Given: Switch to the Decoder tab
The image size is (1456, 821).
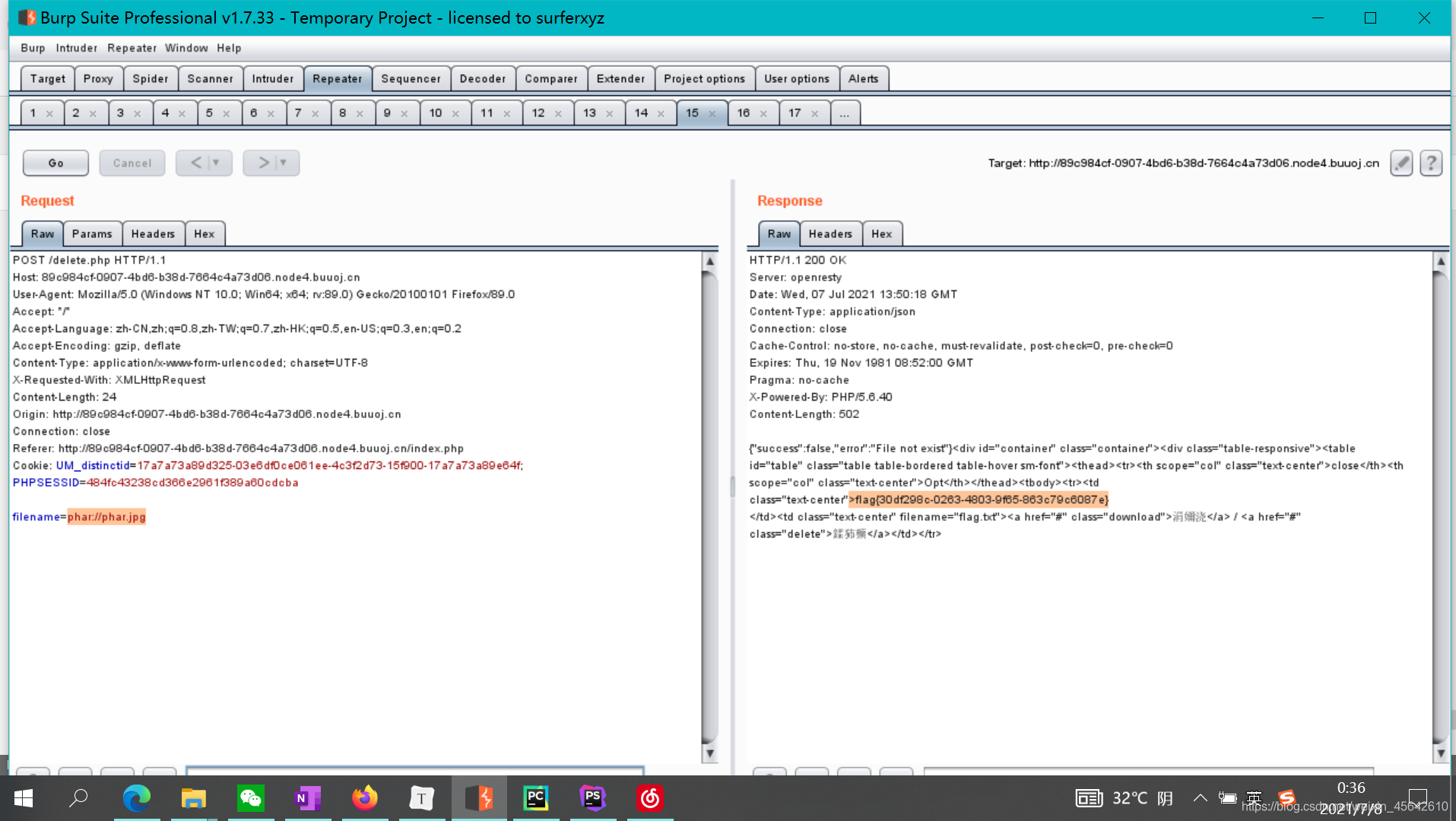Looking at the screenshot, I should pos(483,78).
